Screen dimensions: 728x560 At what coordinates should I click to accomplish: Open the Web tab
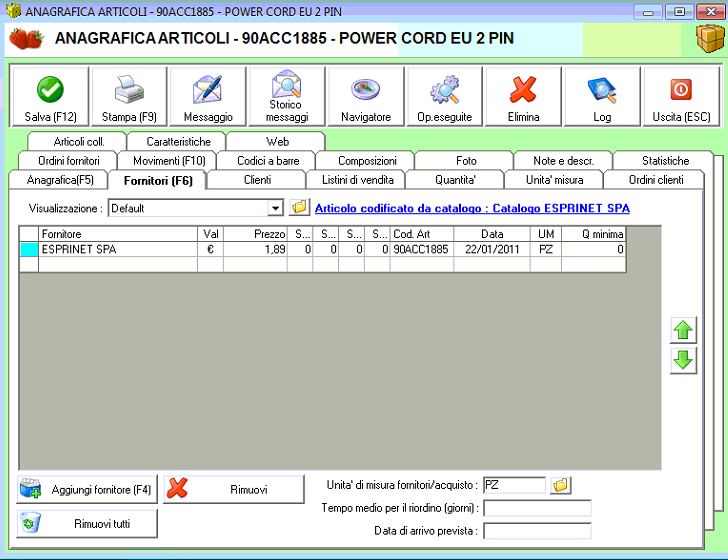(277, 142)
